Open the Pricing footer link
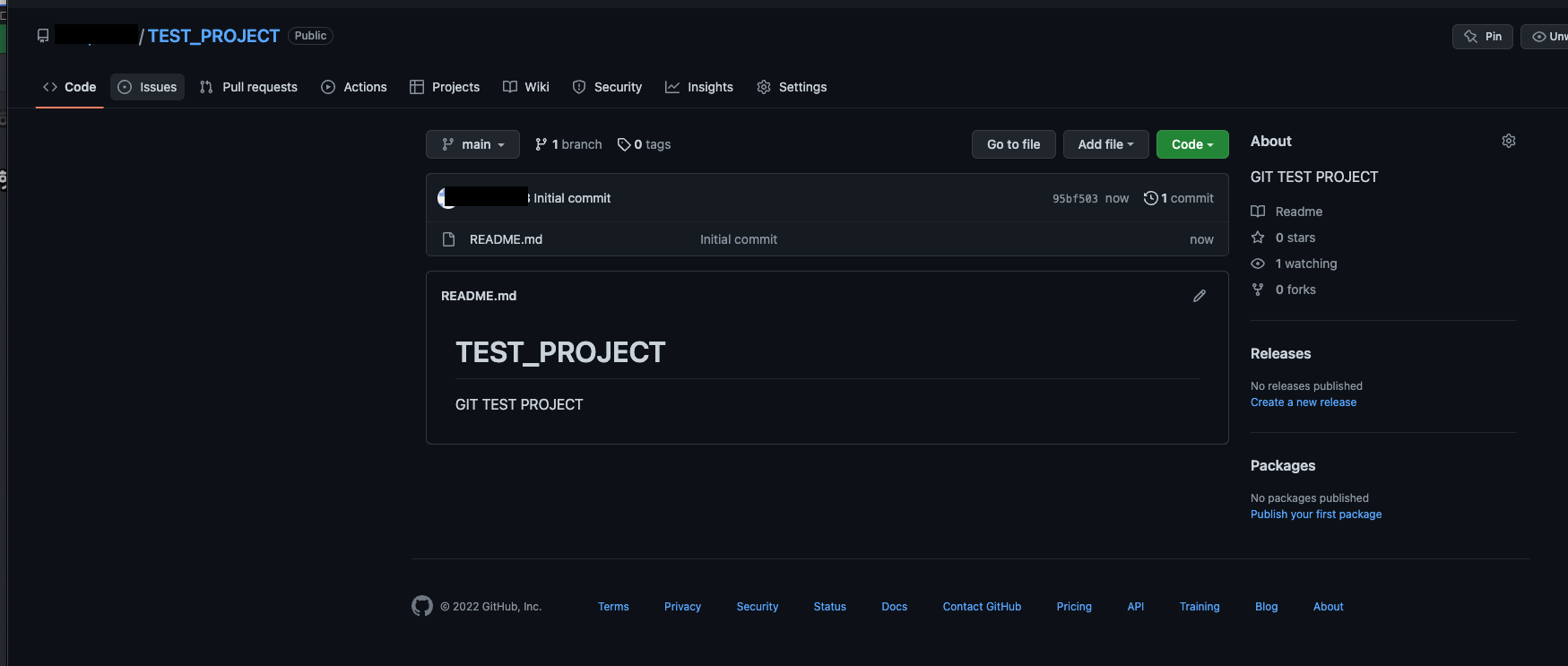The width and height of the screenshot is (1568, 666). point(1074,607)
